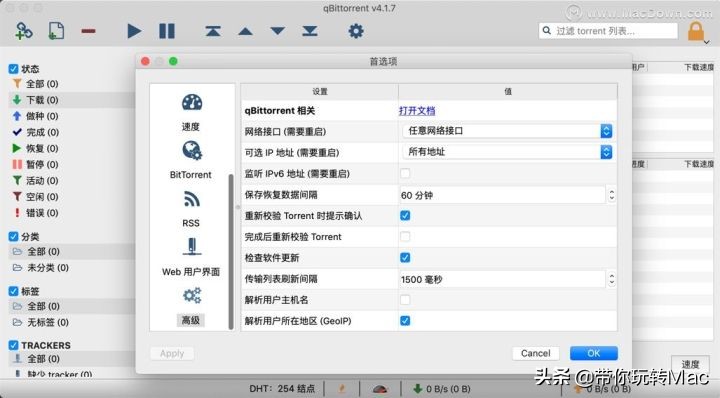Click the resume play toolbar icon

pyautogui.click(x=134, y=31)
